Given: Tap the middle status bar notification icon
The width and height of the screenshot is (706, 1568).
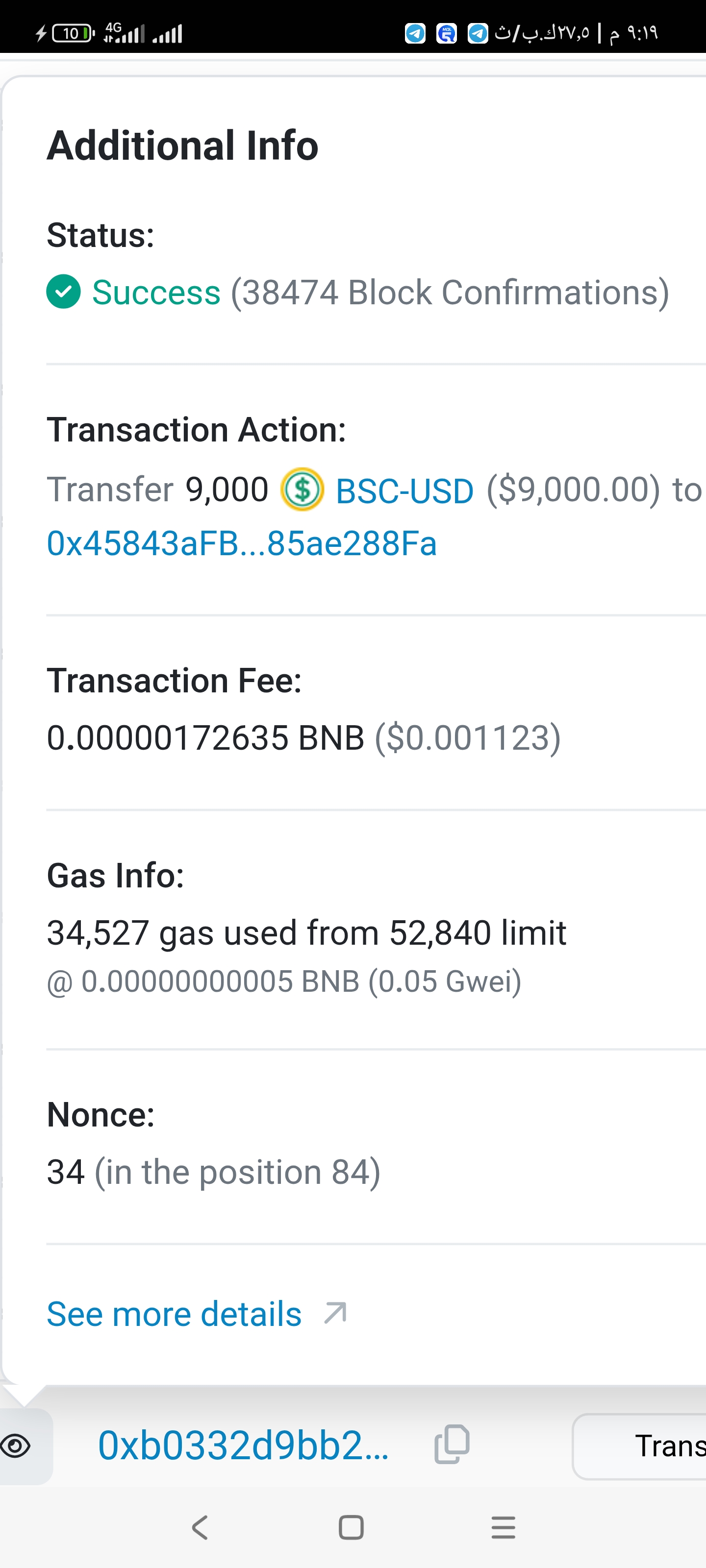Looking at the screenshot, I should pos(447,33).
